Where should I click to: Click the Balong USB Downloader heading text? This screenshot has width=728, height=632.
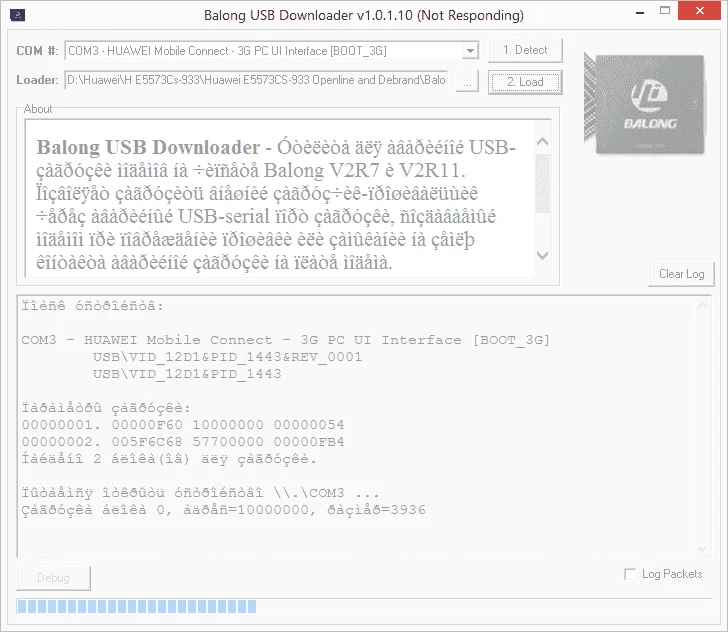[x=148, y=147]
